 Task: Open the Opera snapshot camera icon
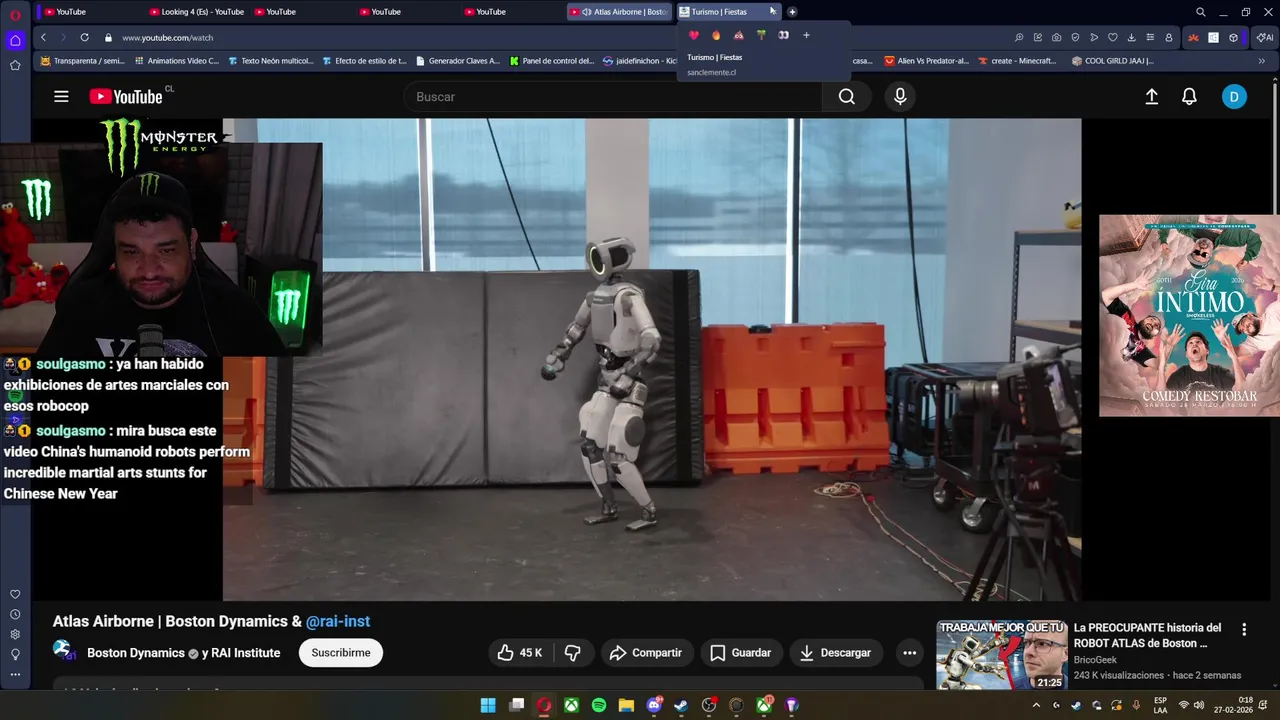[x=1057, y=37]
